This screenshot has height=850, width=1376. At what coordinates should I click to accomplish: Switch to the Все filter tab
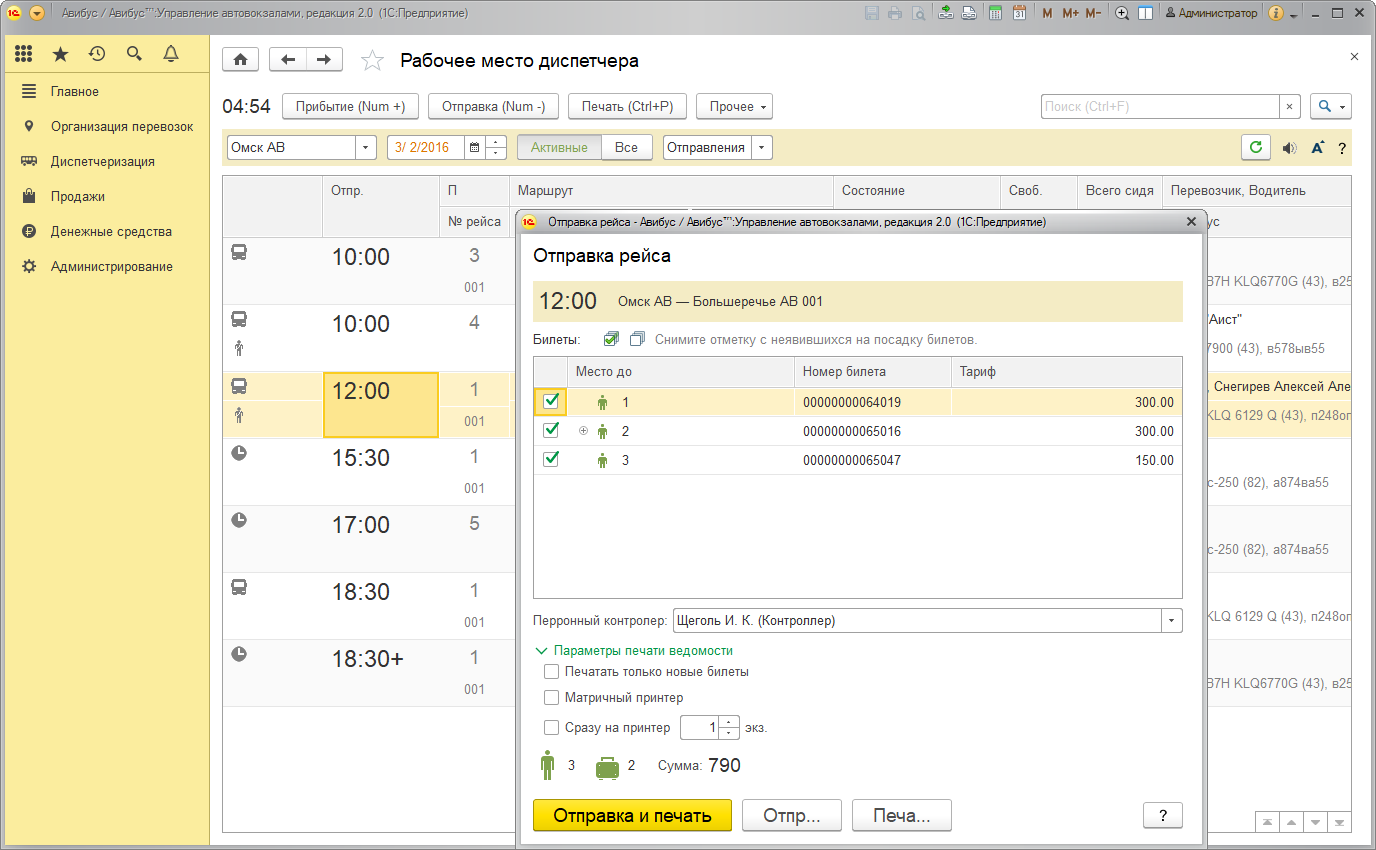[626, 147]
